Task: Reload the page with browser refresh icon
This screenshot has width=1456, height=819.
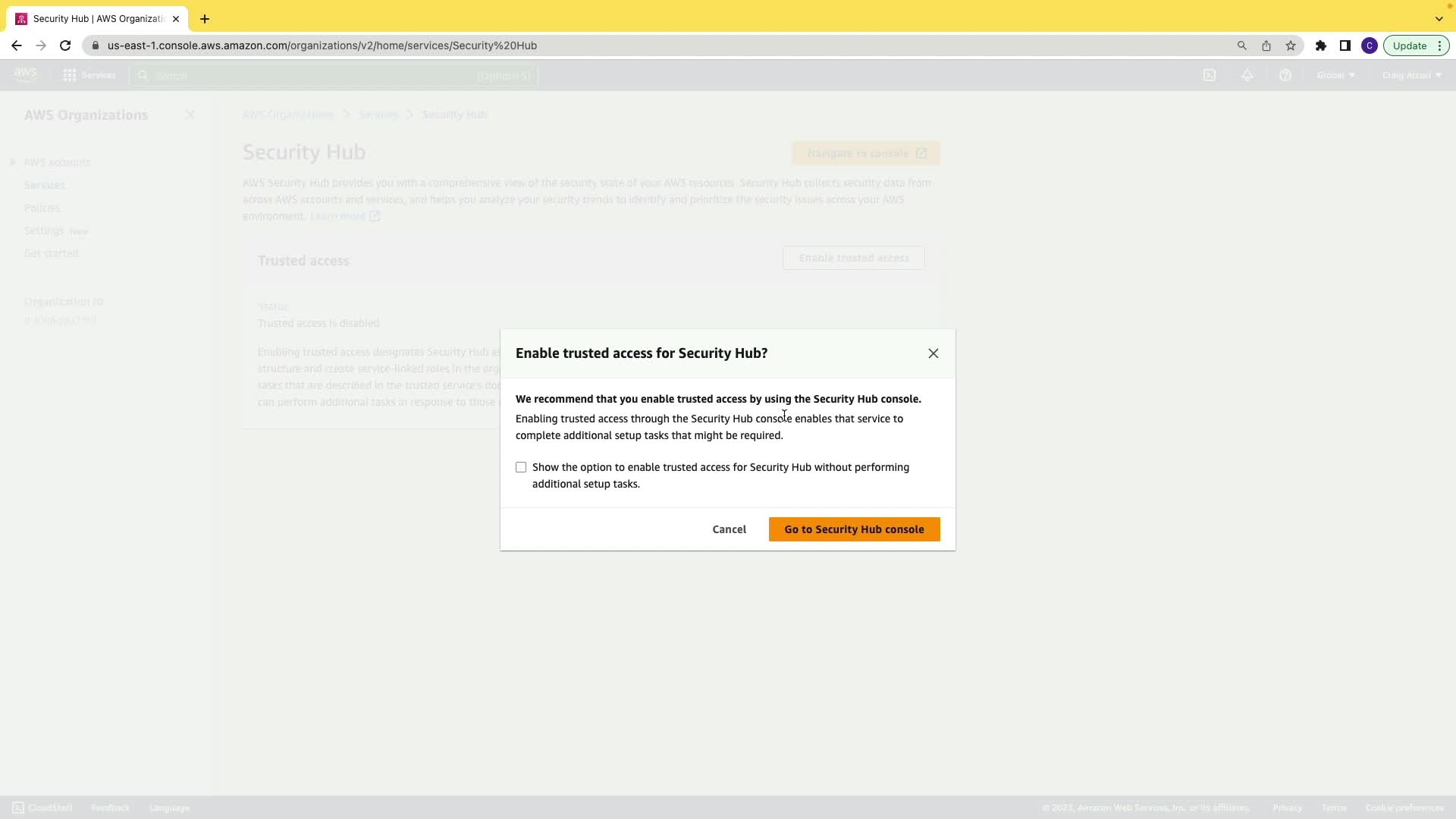Action: [65, 45]
